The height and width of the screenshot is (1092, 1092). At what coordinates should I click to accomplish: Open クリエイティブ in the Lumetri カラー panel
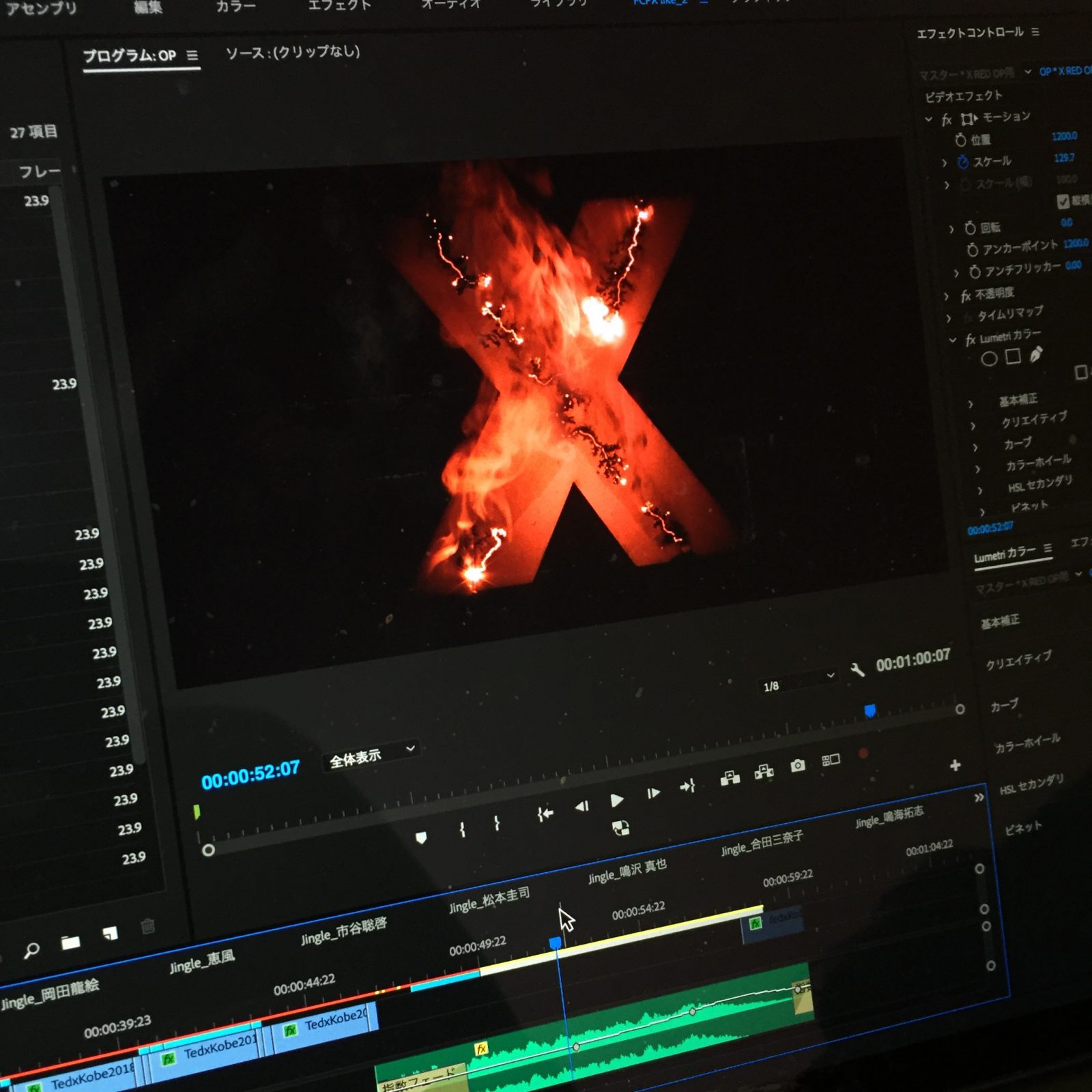click(x=1018, y=660)
